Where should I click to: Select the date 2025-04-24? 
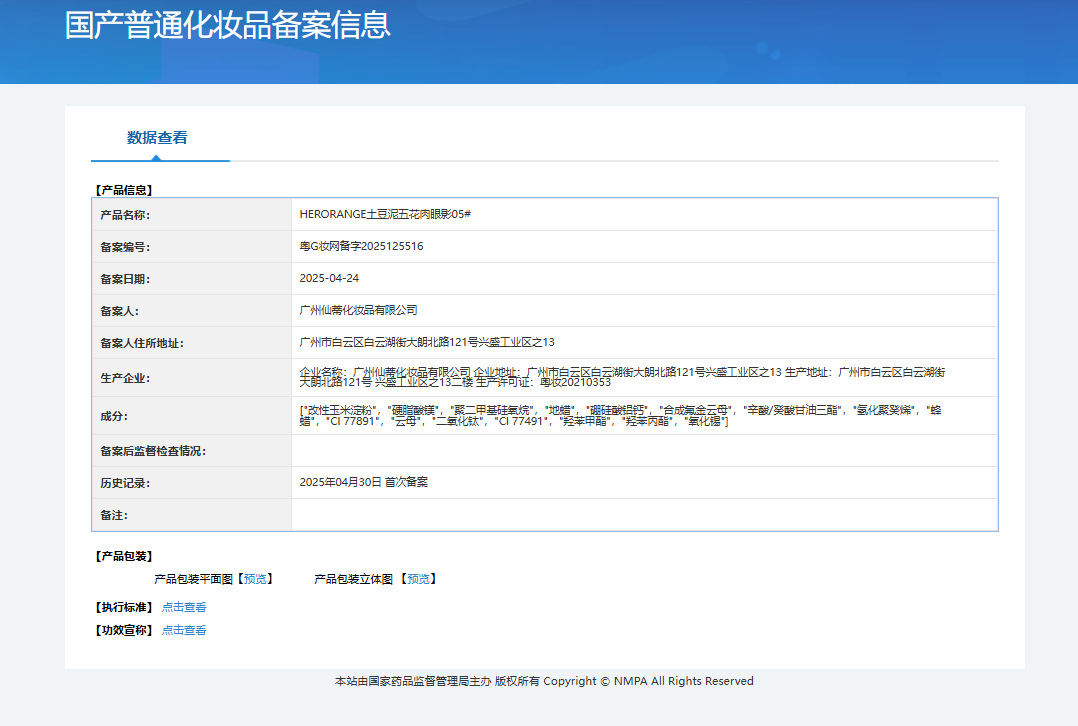329,278
